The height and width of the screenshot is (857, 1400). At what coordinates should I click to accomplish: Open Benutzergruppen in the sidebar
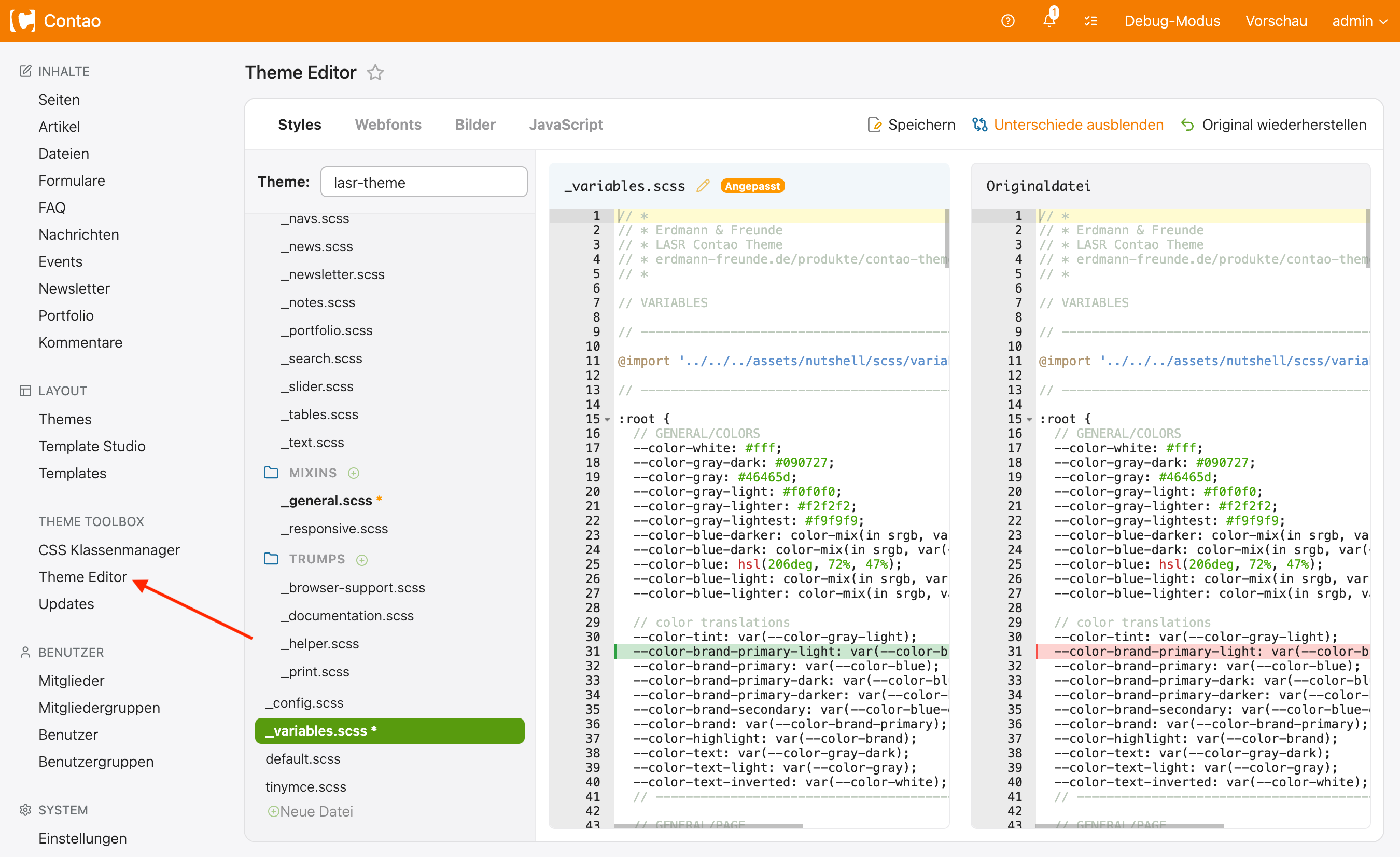96,762
